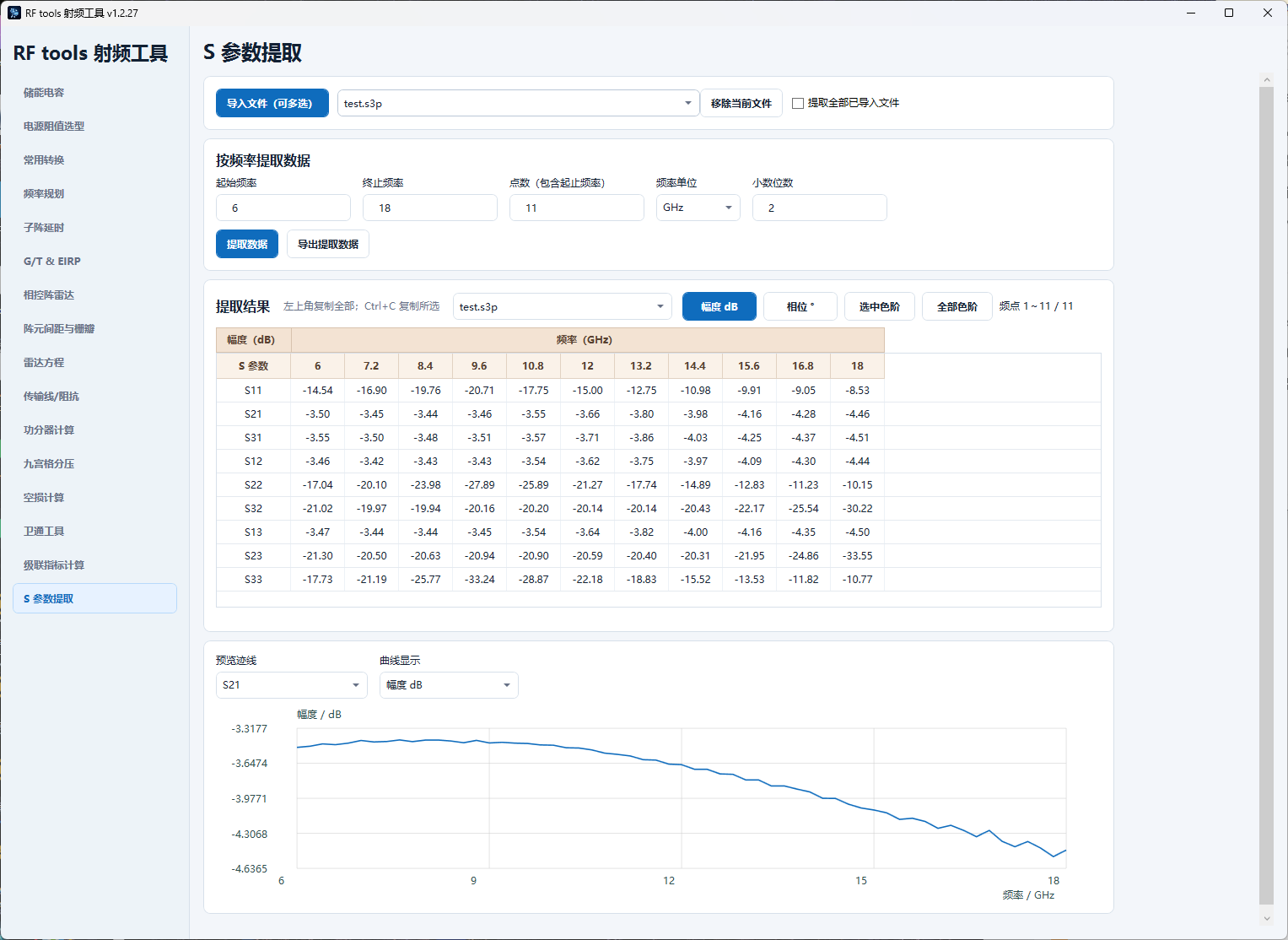
Task: Click the 幅度 (dB) top-left table corner
Action: pyautogui.click(x=253, y=340)
